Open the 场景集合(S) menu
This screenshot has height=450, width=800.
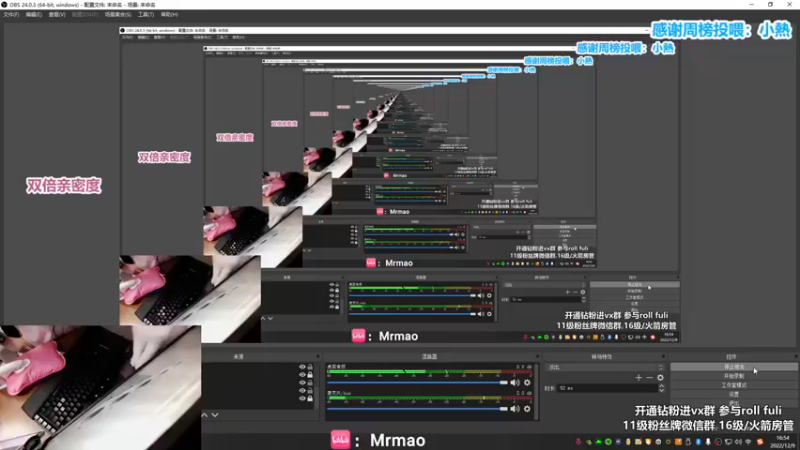(118, 15)
